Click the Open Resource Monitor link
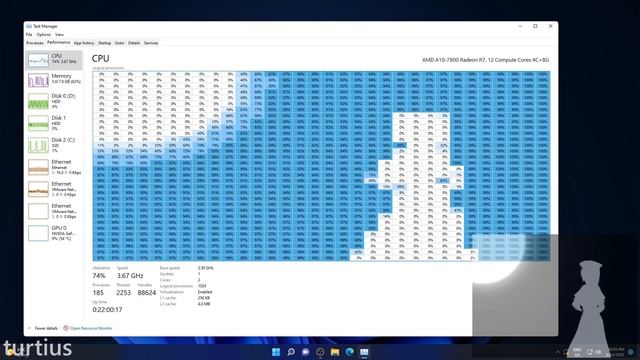The image size is (640, 360). pos(91,328)
